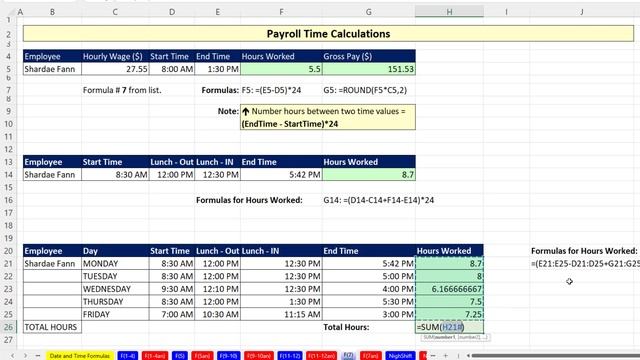Switch to the F(1-4) sheet tab
The image size is (640, 360).
pos(128,356)
